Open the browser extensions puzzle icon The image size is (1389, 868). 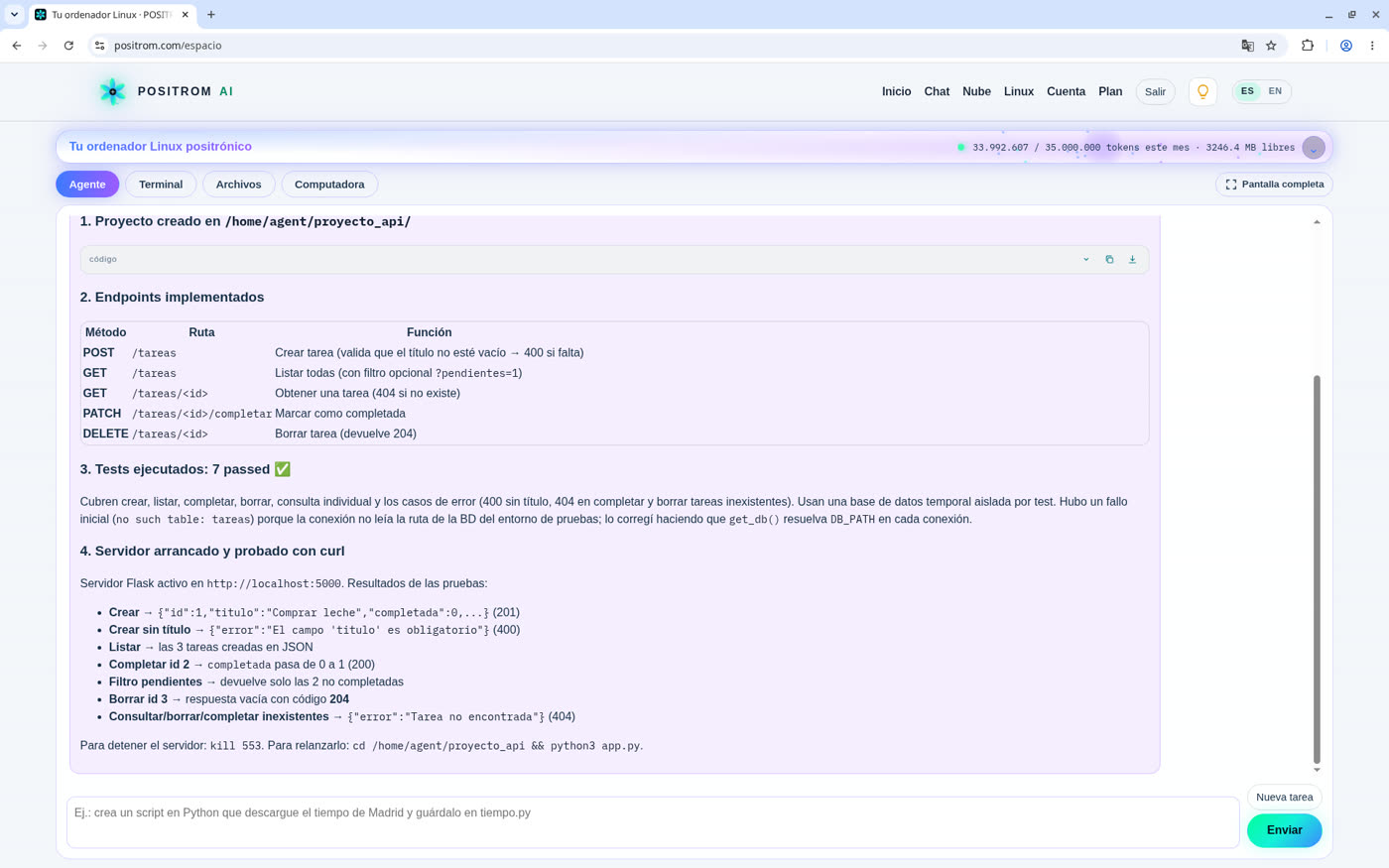point(1308,46)
